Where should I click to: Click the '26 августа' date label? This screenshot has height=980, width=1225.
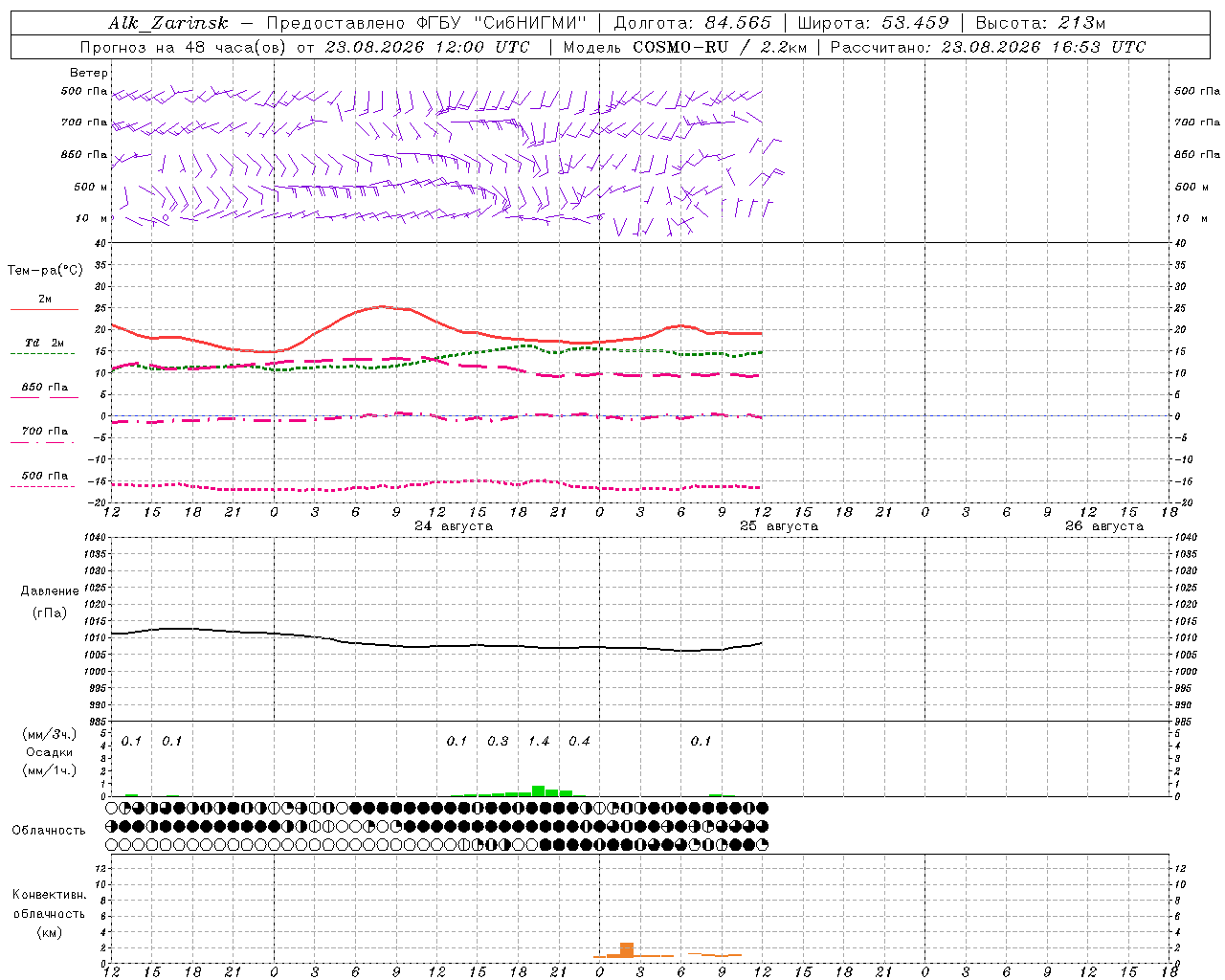(x=1104, y=525)
